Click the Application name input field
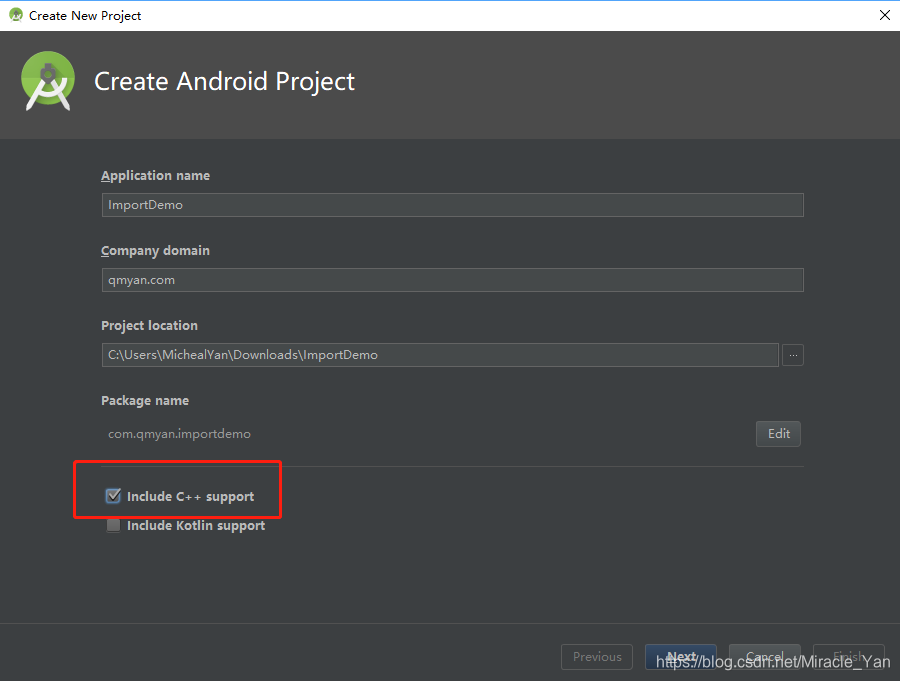 point(452,205)
